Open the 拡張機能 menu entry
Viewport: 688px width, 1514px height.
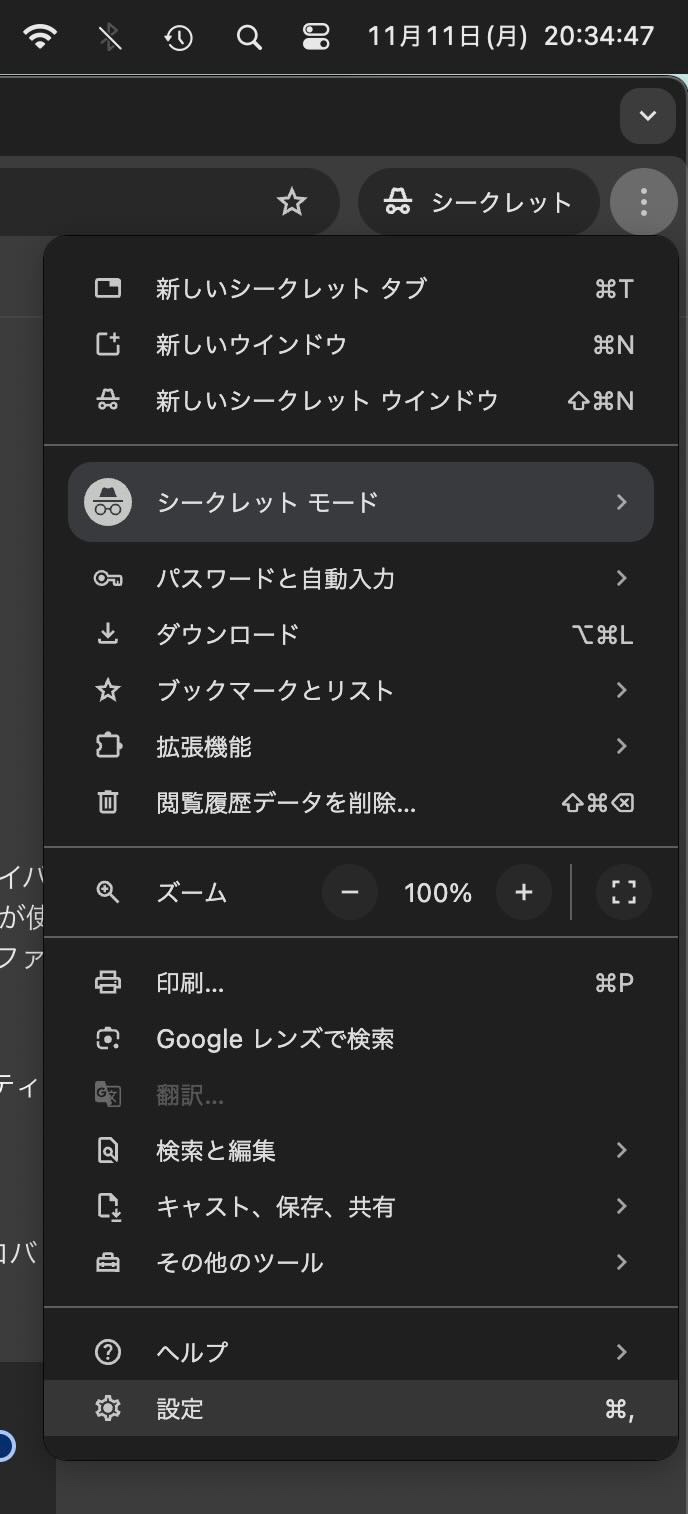coord(204,746)
